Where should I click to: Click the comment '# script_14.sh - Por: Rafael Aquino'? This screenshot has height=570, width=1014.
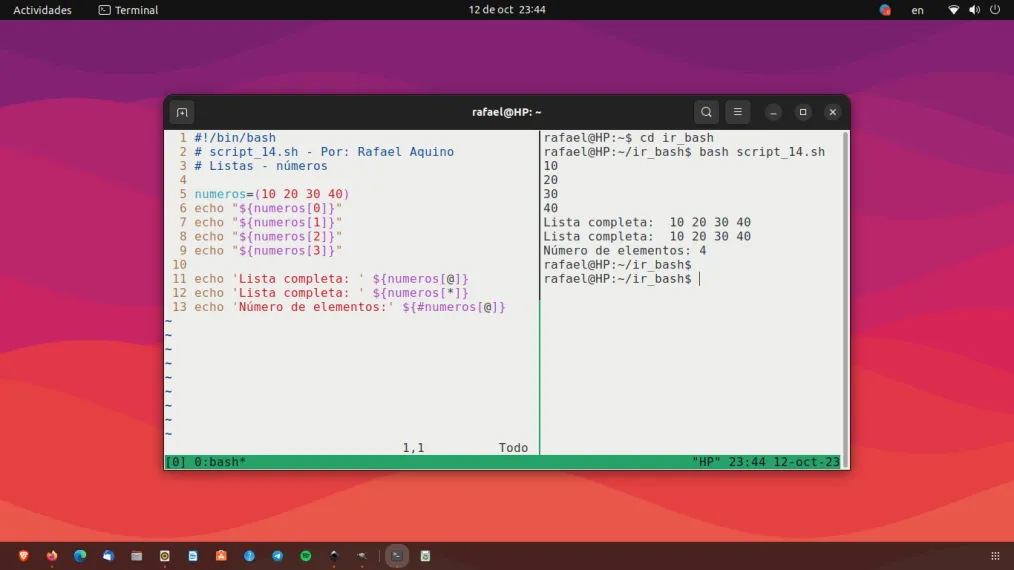click(x=324, y=152)
